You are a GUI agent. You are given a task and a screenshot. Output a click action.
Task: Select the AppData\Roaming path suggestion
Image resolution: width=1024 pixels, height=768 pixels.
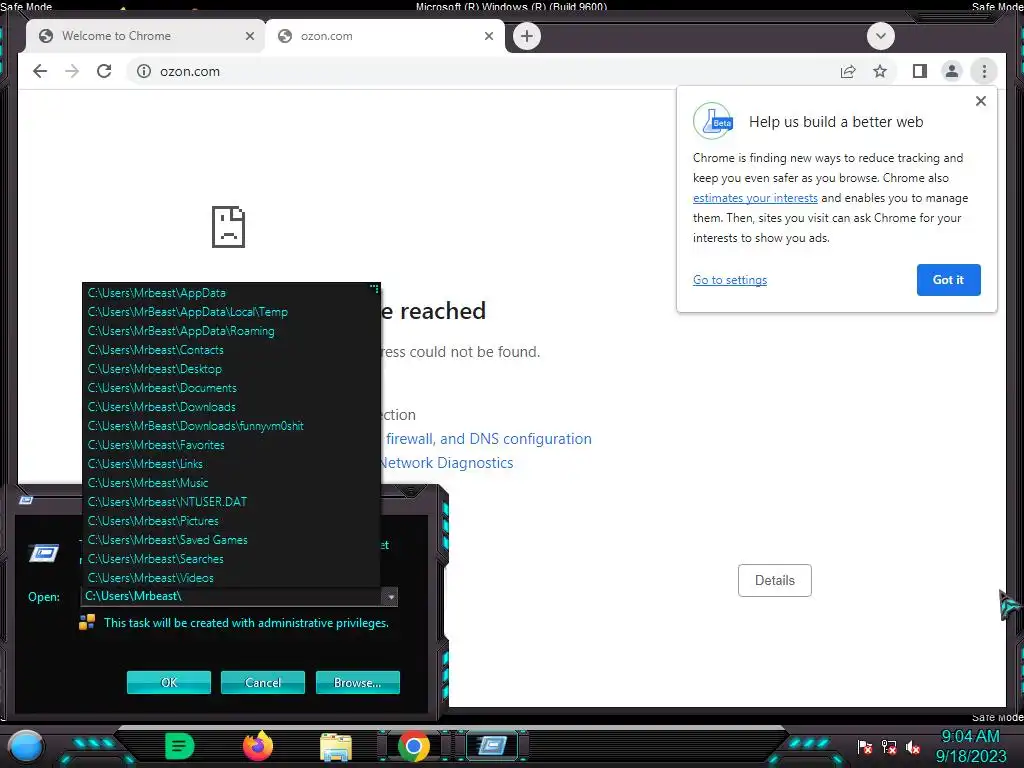pos(231,330)
